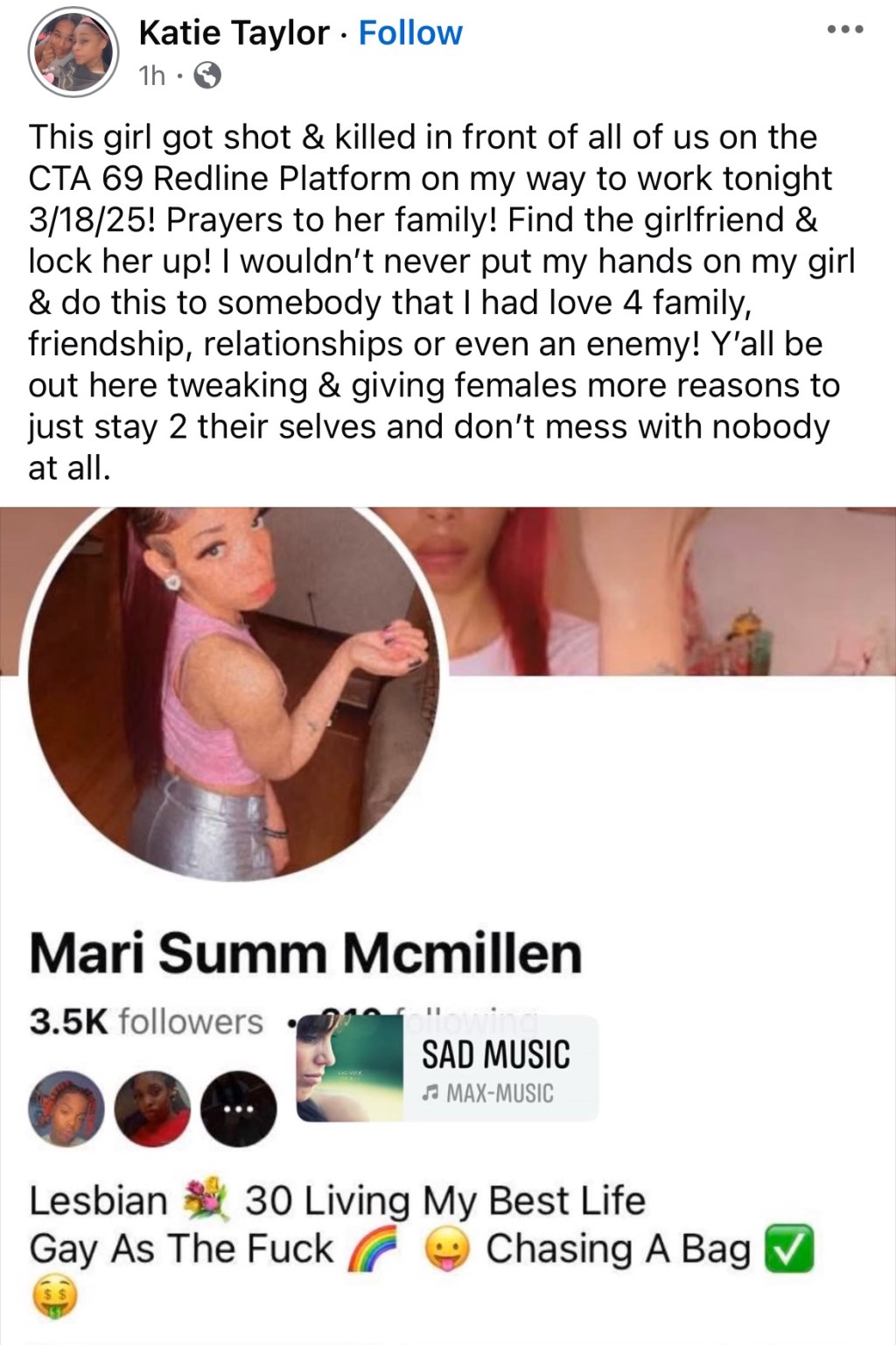Open Katie Taylor's profile name
Screen dimensions: 896x1345
[234, 32]
